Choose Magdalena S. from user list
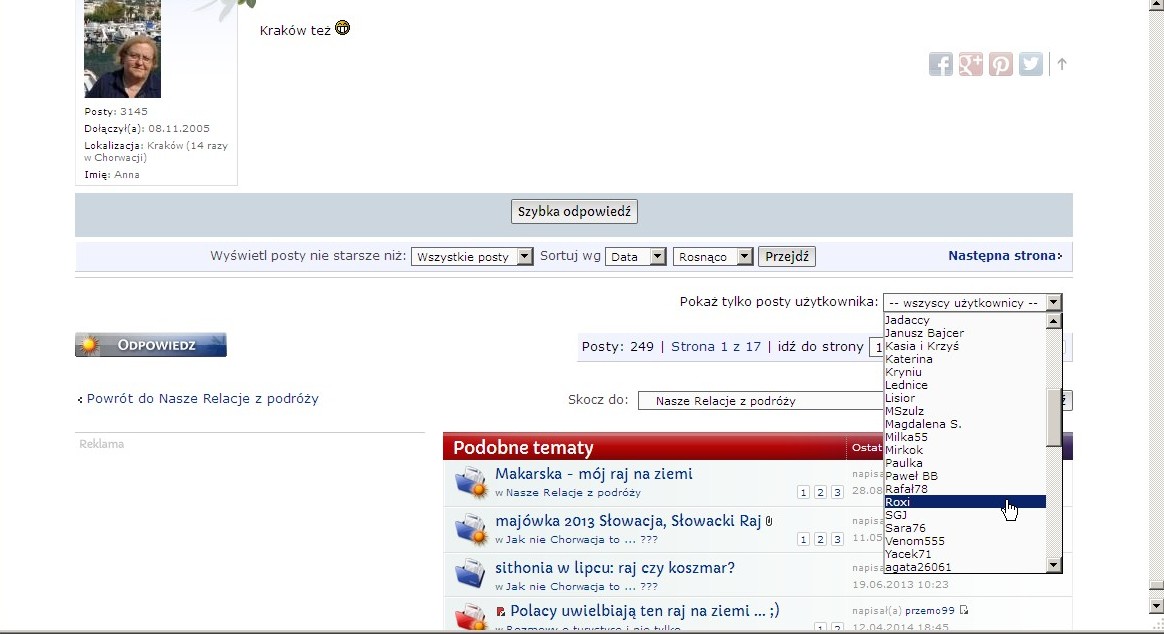The height and width of the screenshot is (634, 1164). pyautogui.click(x=923, y=424)
